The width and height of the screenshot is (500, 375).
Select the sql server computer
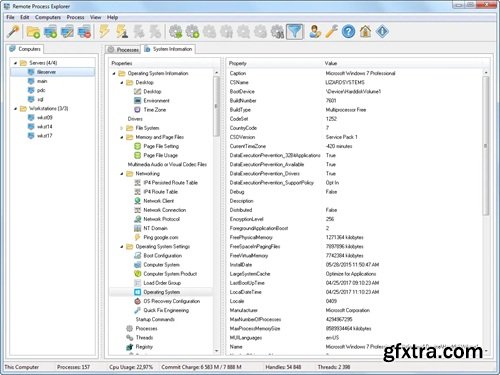[x=40, y=99]
